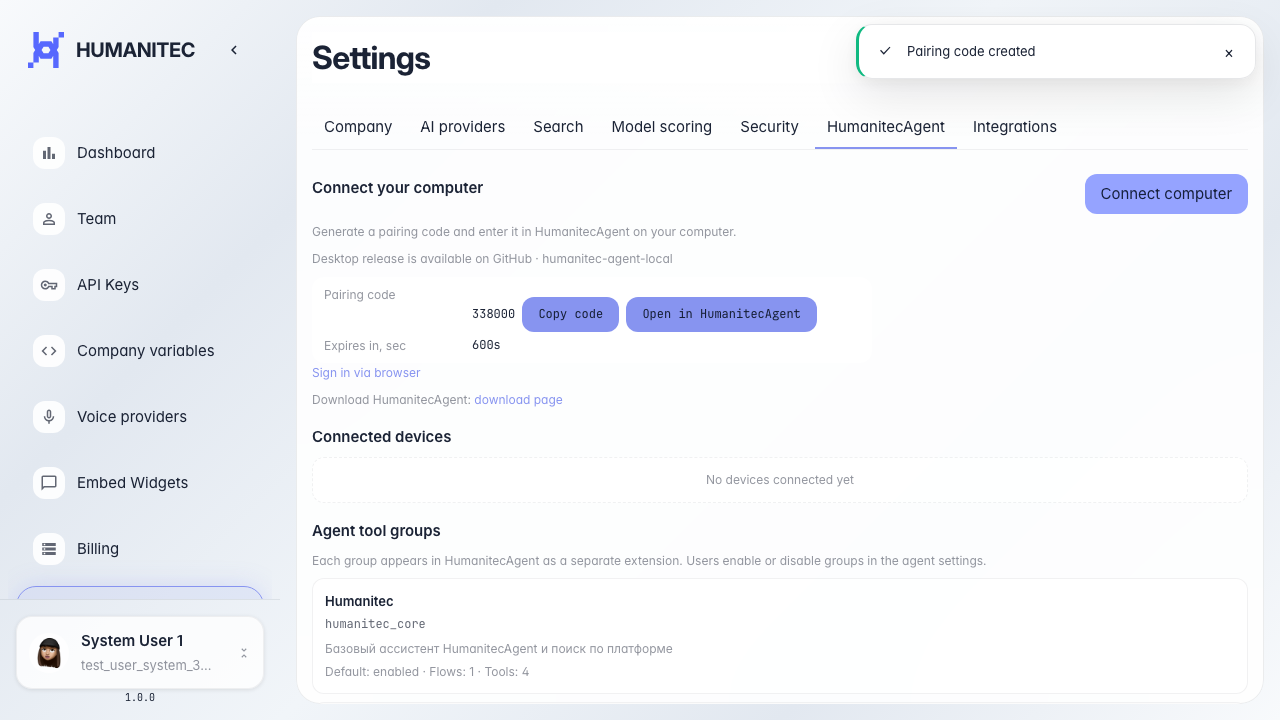1280x720 pixels.
Task: Click the Connected devices heading
Action: (x=381, y=437)
